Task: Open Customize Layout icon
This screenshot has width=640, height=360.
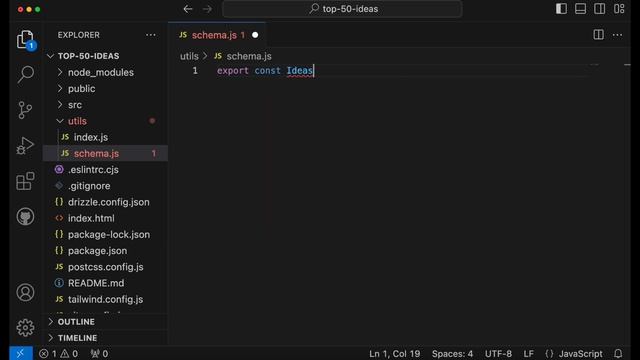Action: tap(619, 9)
